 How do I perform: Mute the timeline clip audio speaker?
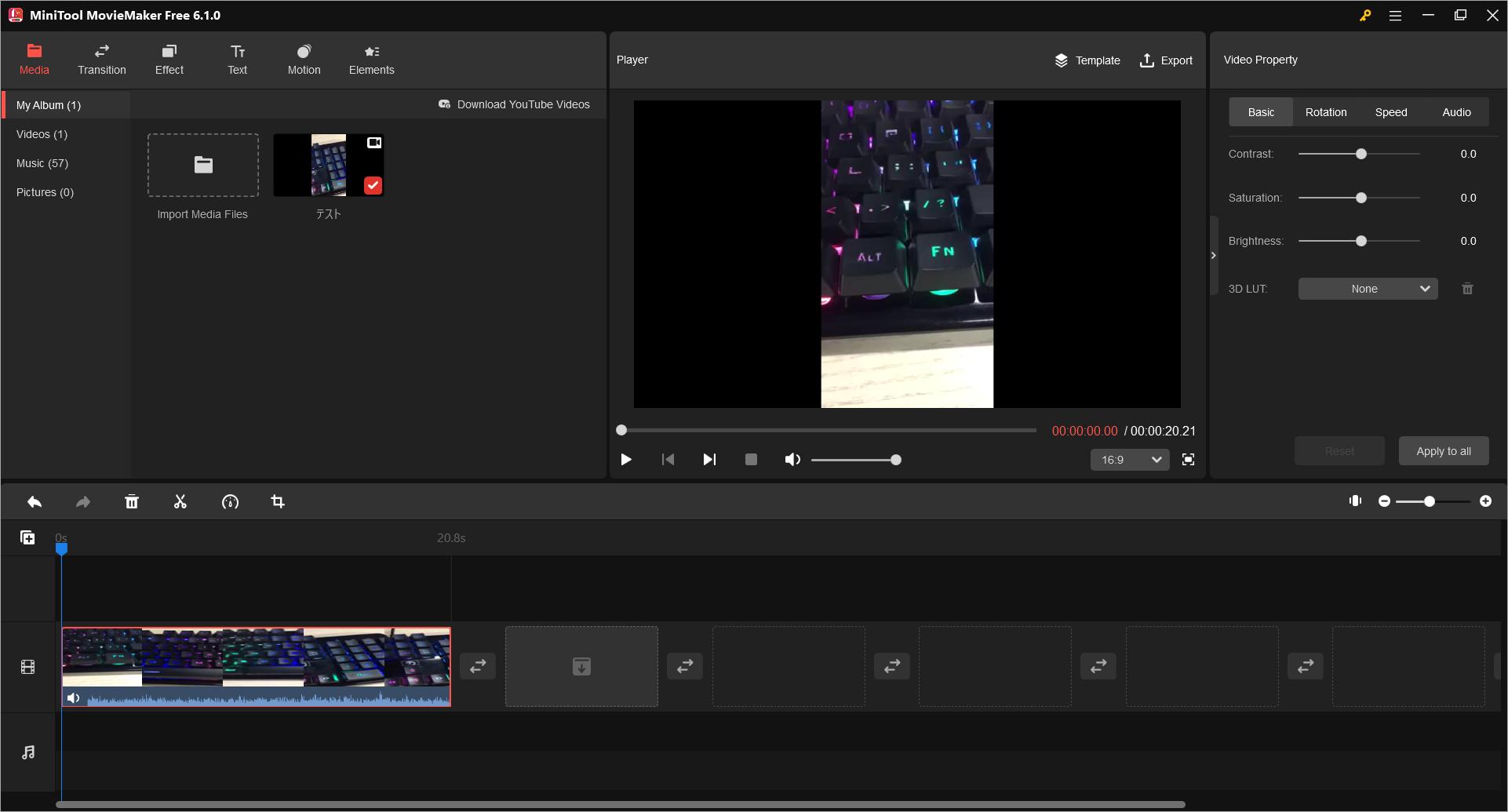coord(73,698)
